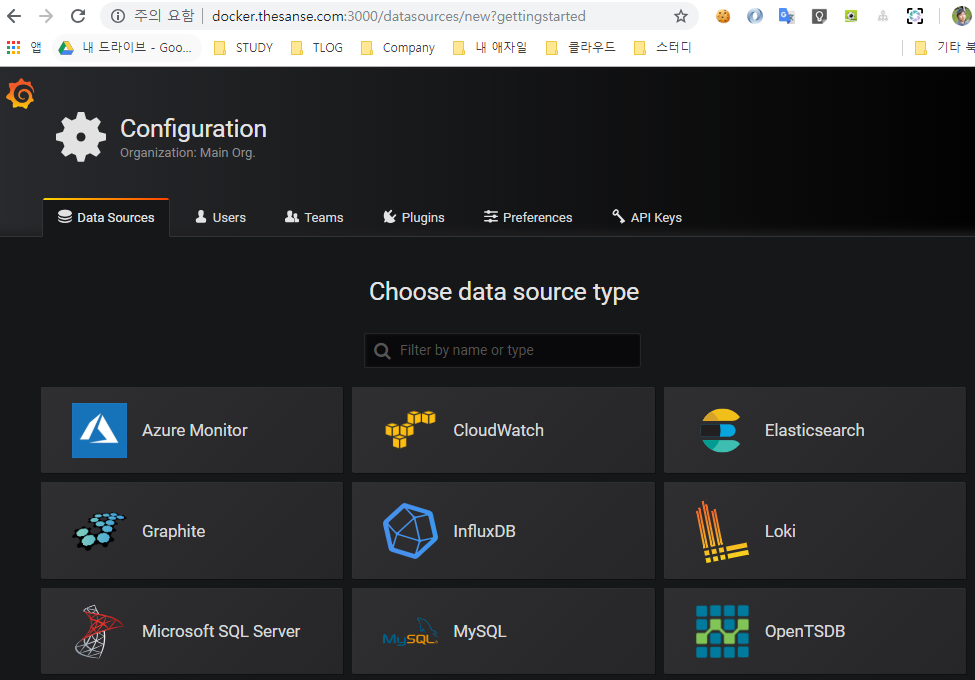Reload the page in the browser
Image resolution: width=975 pixels, height=680 pixels.
click(78, 16)
